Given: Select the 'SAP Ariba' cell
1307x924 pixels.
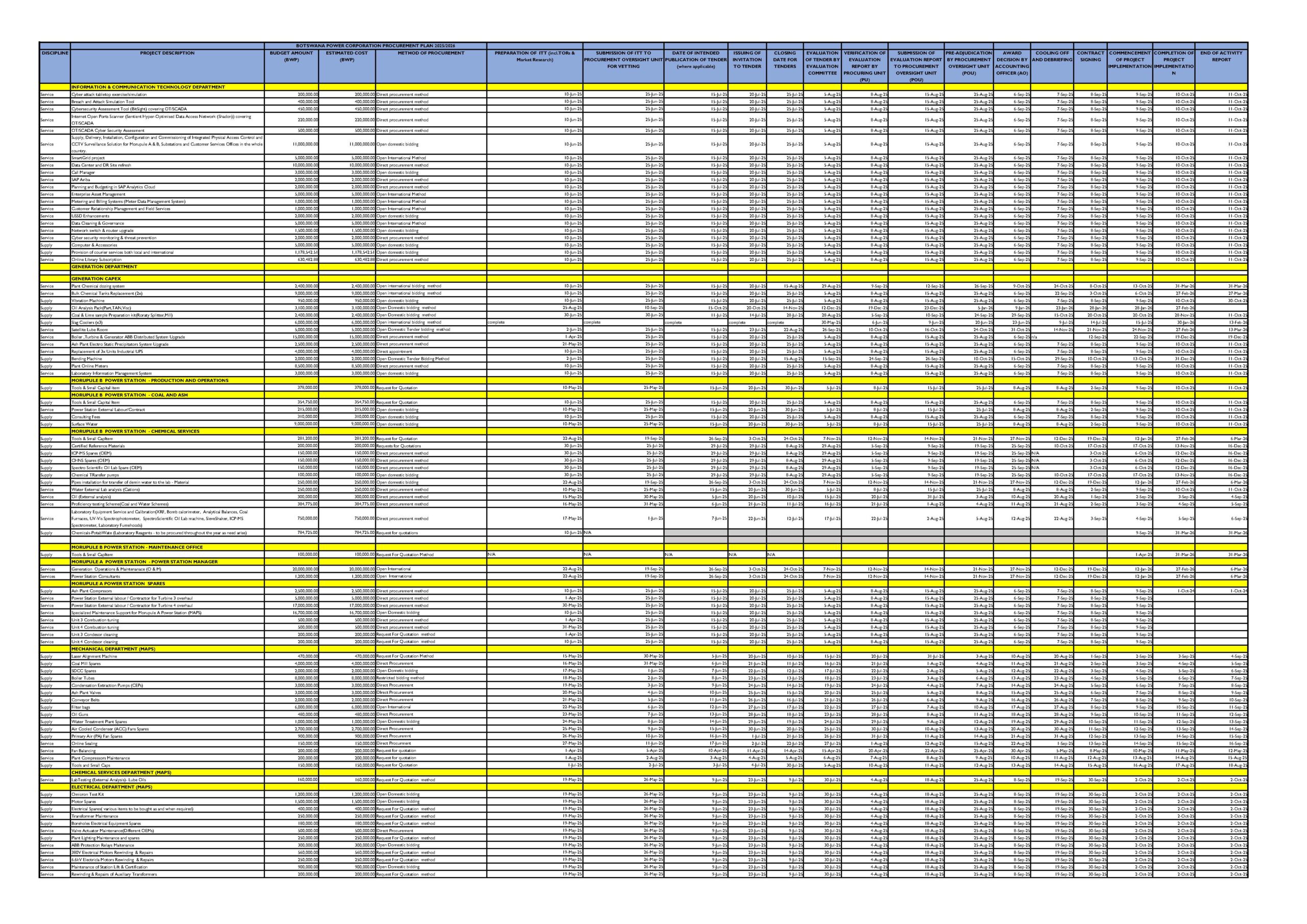Looking at the screenshot, I should (x=167, y=180).
